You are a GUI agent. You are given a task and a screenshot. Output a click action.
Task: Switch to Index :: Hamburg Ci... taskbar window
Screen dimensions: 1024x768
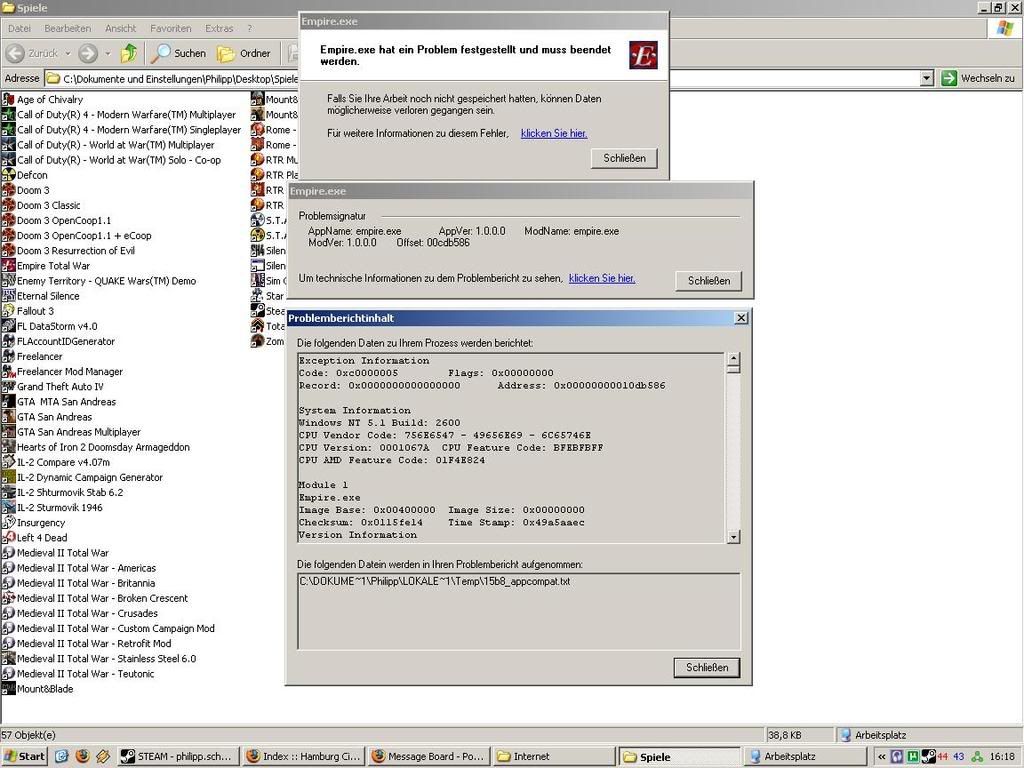coord(304,756)
